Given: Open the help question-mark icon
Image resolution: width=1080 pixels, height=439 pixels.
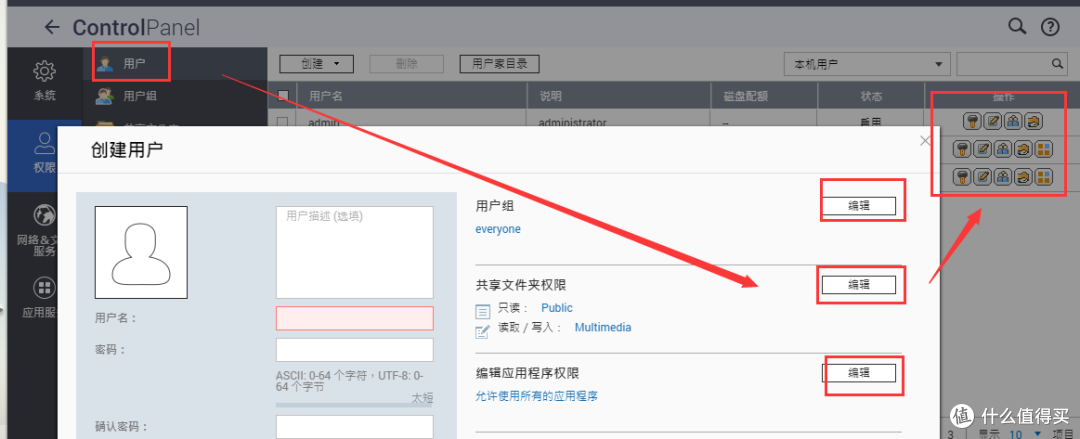Looking at the screenshot, I should [1050, 27].
